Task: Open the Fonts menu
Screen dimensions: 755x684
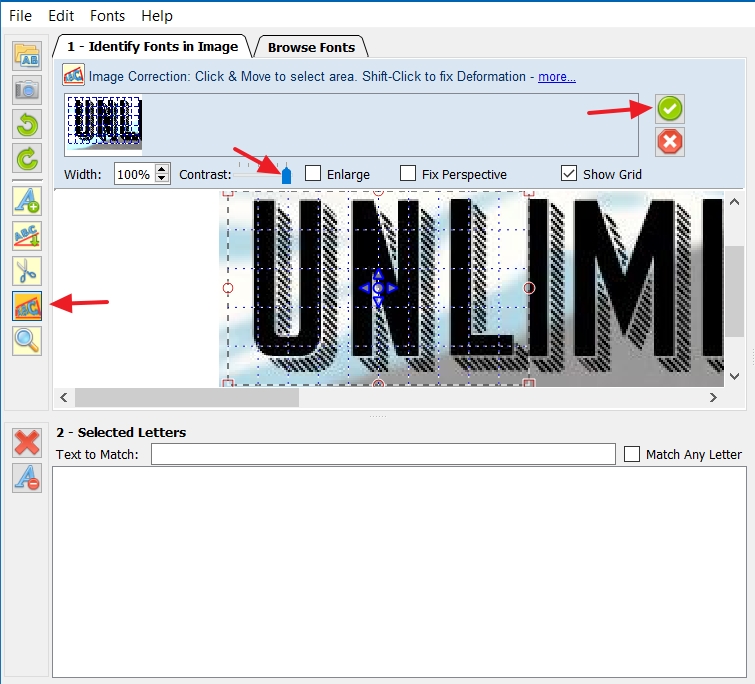Action: [107, 16]
